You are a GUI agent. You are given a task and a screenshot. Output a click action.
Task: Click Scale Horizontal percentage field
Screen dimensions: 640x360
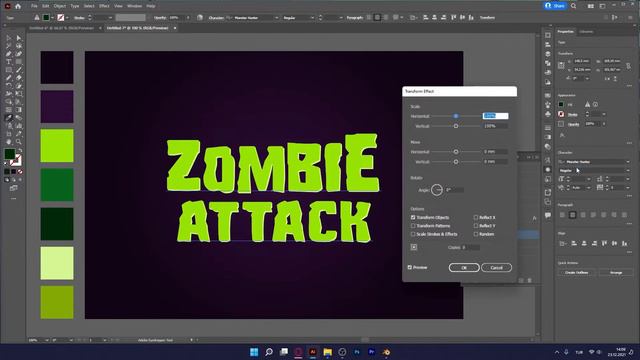click(496, 116)
